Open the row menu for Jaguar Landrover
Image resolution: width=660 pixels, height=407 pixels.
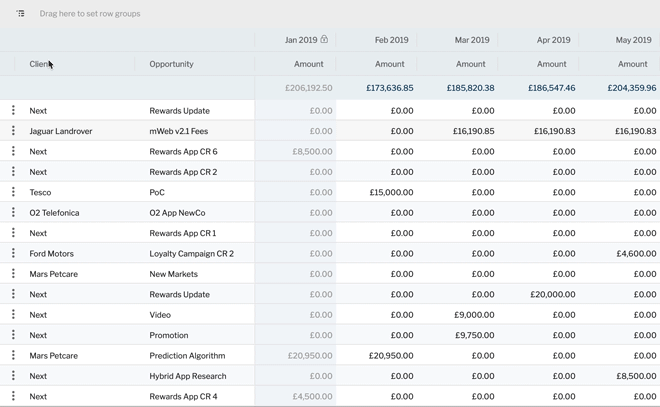[13, 131]
